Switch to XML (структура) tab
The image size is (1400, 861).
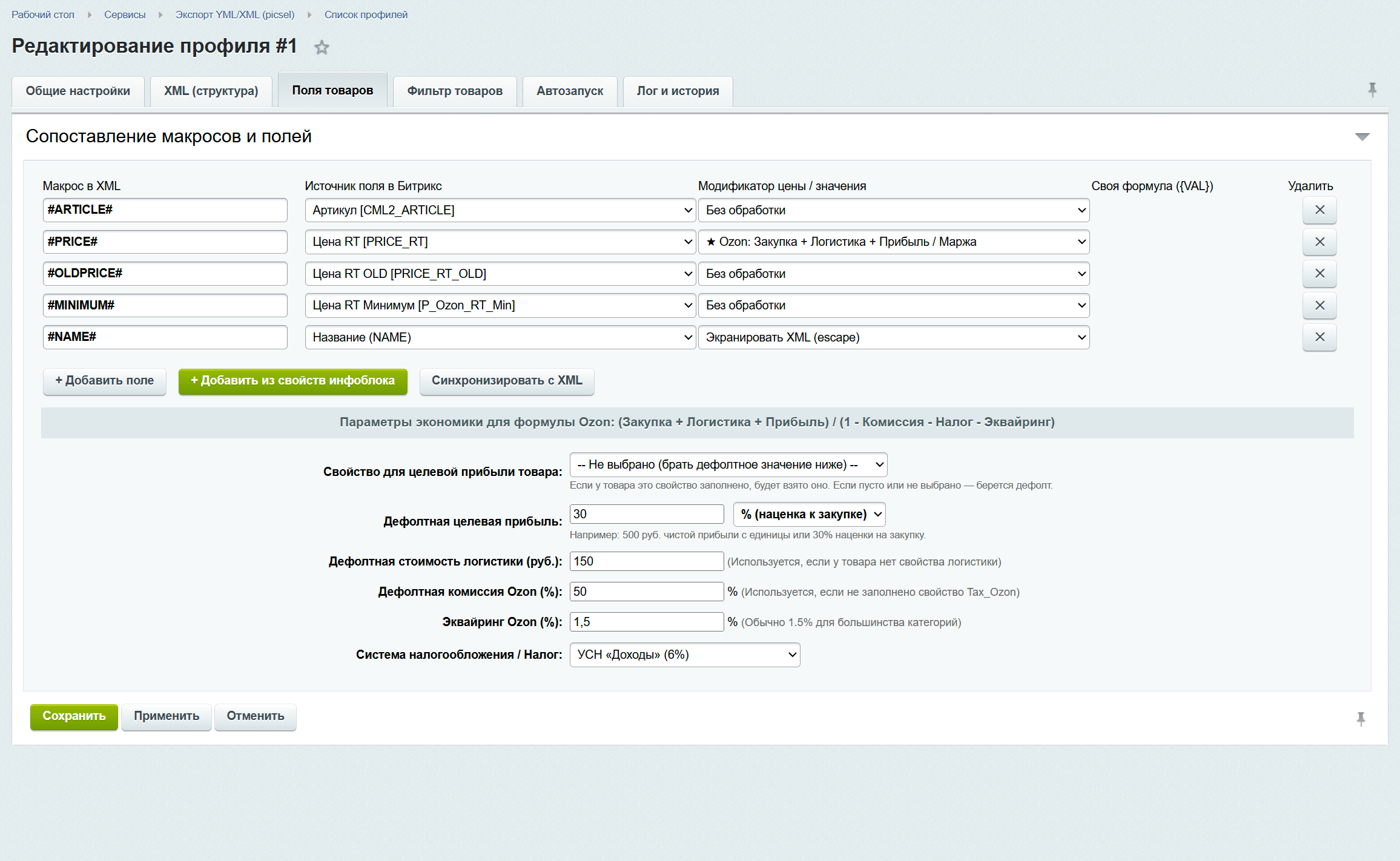(211, 91)
